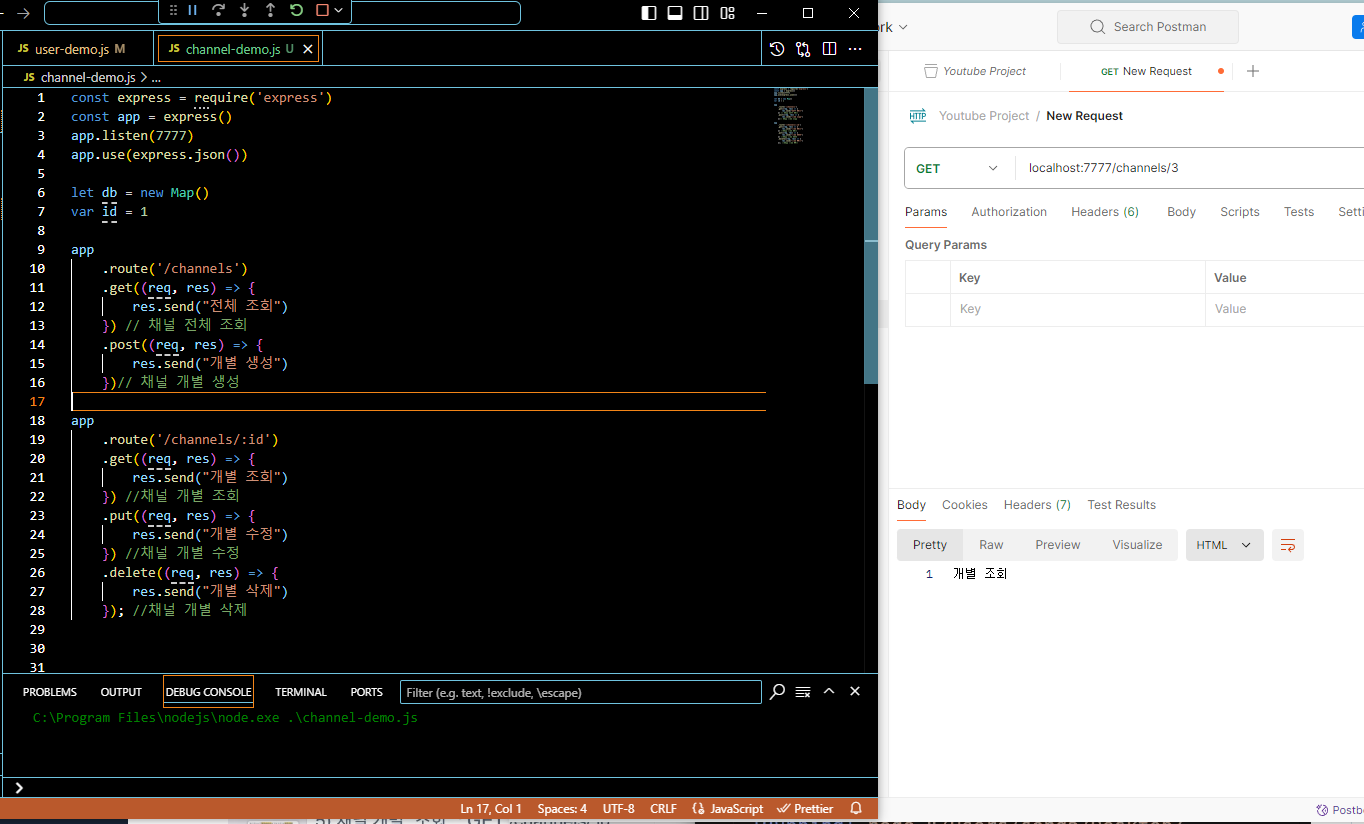This screenshot has height=824, width=1364.
Task: Clear the debug console output
Action: tap(803, 692)
